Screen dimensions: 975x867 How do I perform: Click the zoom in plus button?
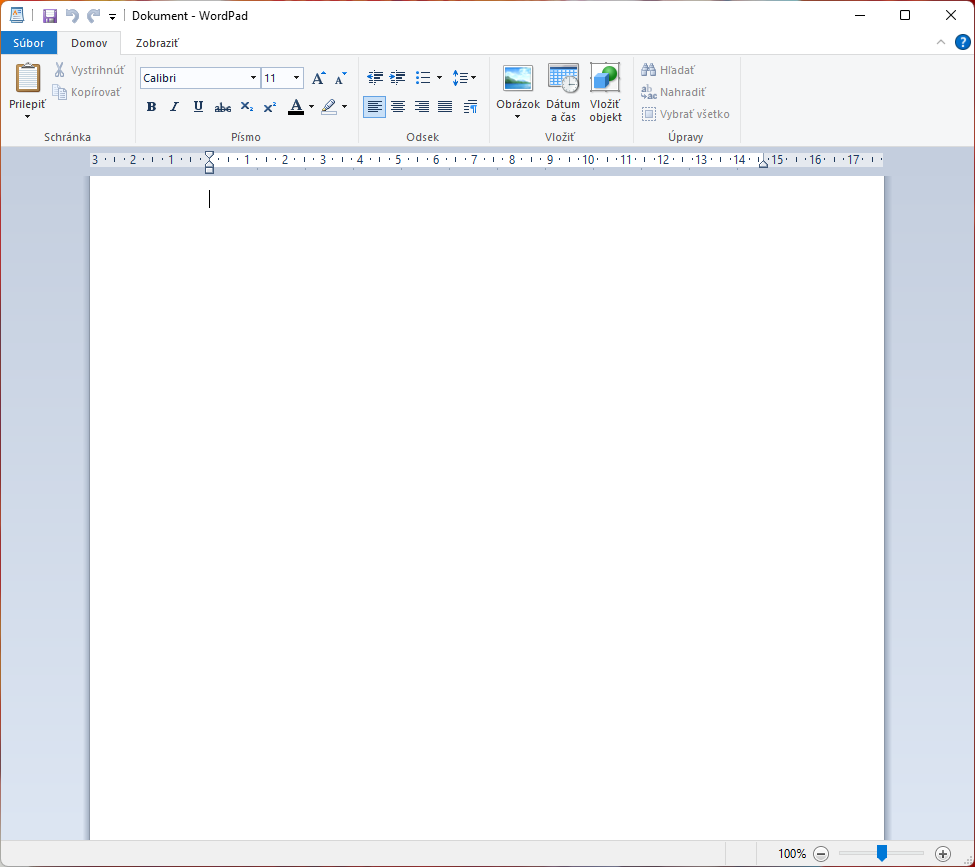(x=943, y=854)
